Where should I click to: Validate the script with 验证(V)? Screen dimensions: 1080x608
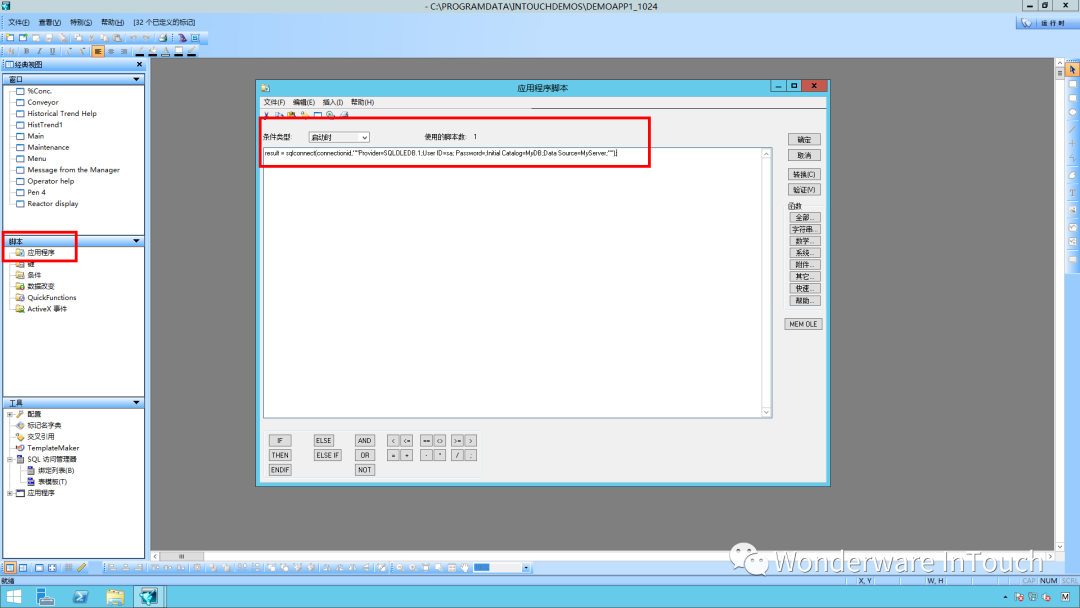coord(804,189)
